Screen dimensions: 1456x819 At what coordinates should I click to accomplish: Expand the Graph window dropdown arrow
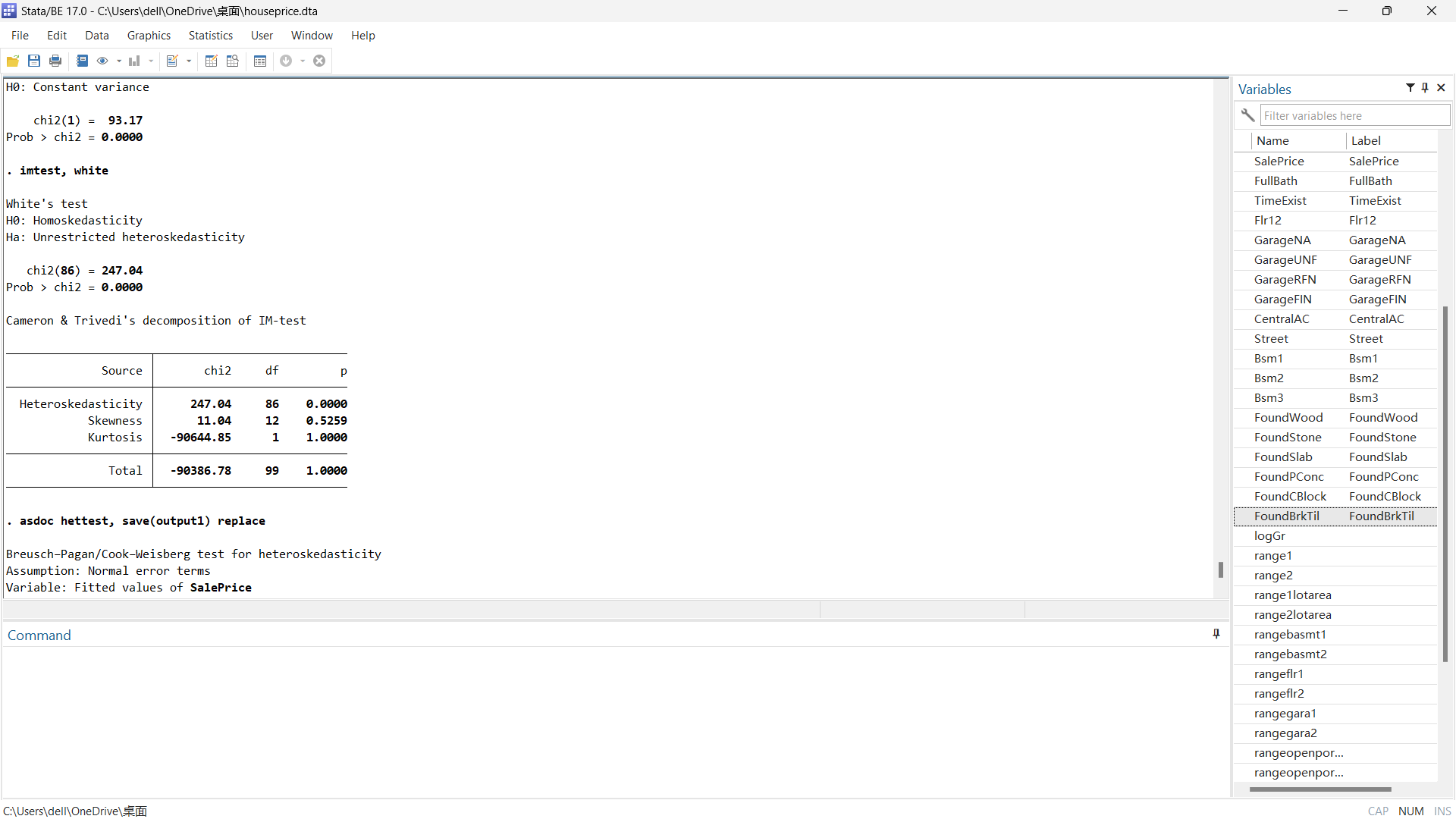[151, 61]
